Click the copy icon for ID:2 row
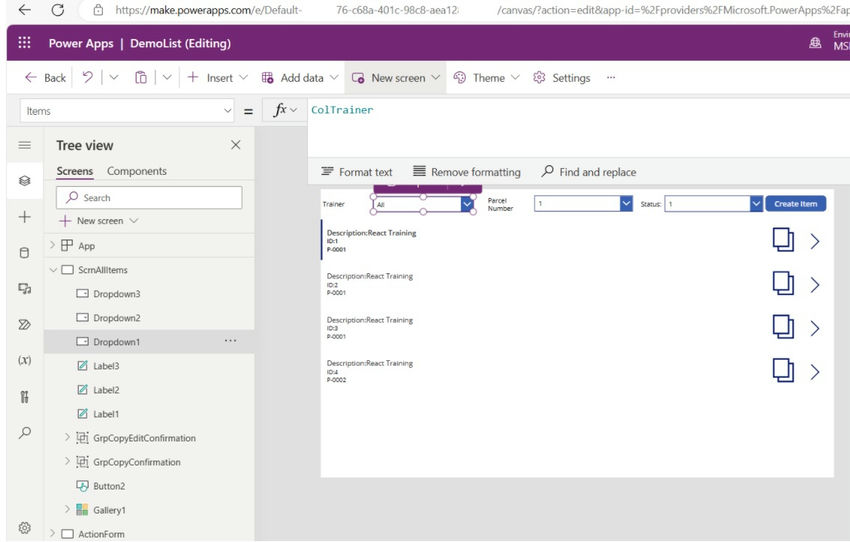Viewport: 850px width, 542px height. pyautogui.click(x=783, y=283)
